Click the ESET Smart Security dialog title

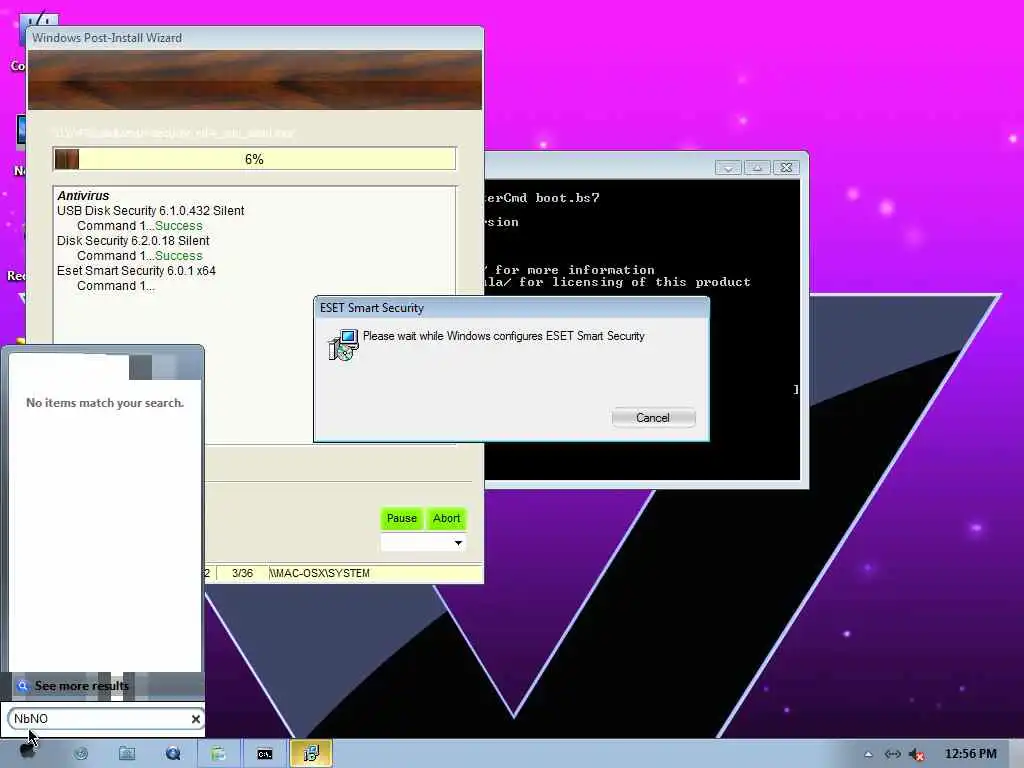click(372, 308)
